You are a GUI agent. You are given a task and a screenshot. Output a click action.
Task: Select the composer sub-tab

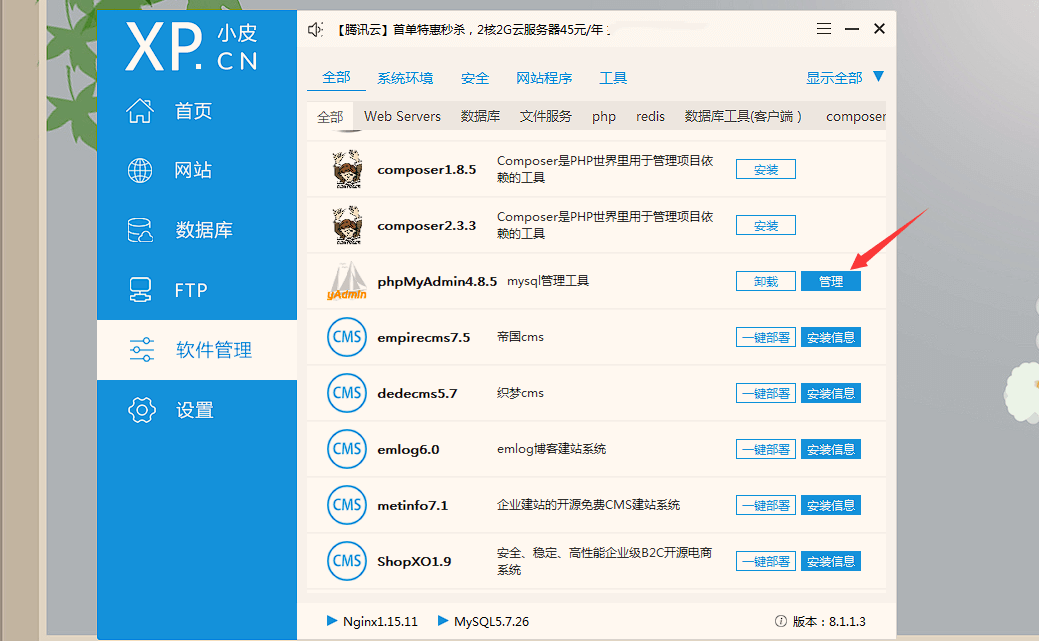[x=855, y=117]
